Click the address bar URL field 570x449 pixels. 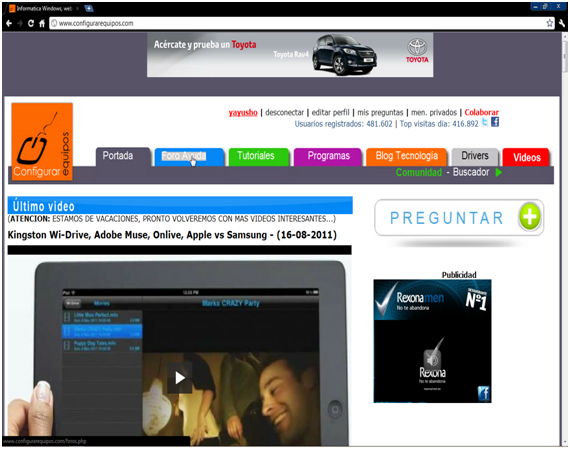pyautogui.click(x=302, y=23)
